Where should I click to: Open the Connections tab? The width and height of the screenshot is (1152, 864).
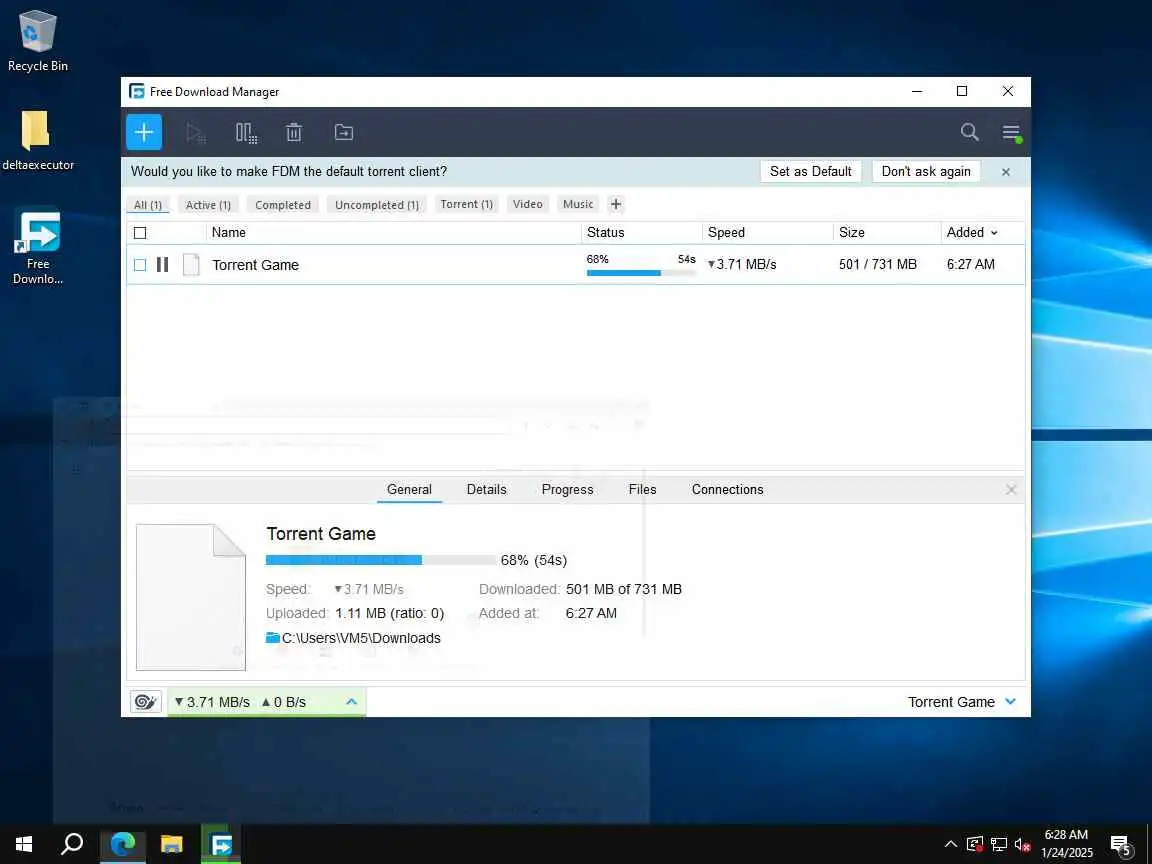tap(727, 489)
